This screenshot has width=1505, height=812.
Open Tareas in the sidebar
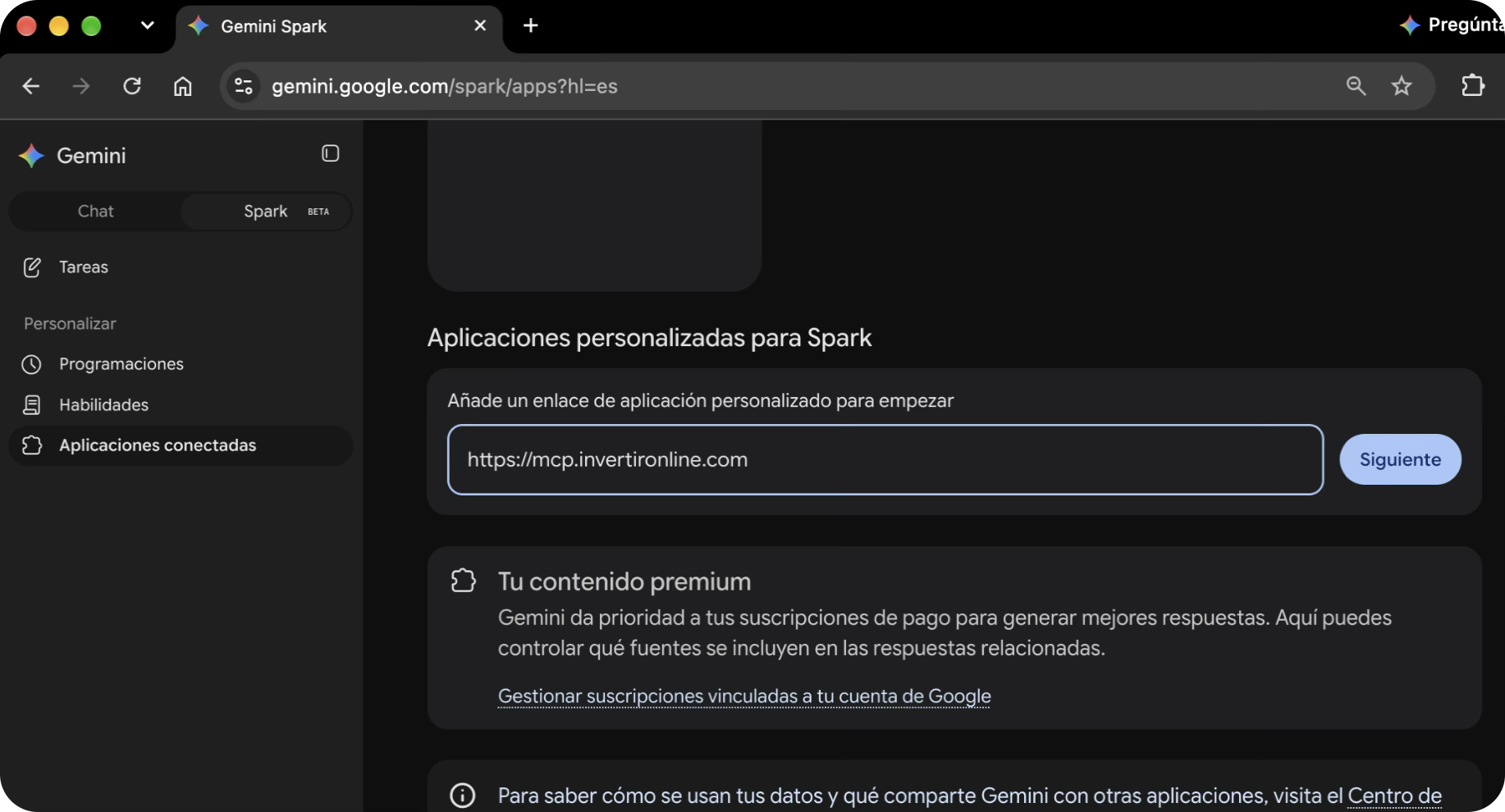(181, 267)
